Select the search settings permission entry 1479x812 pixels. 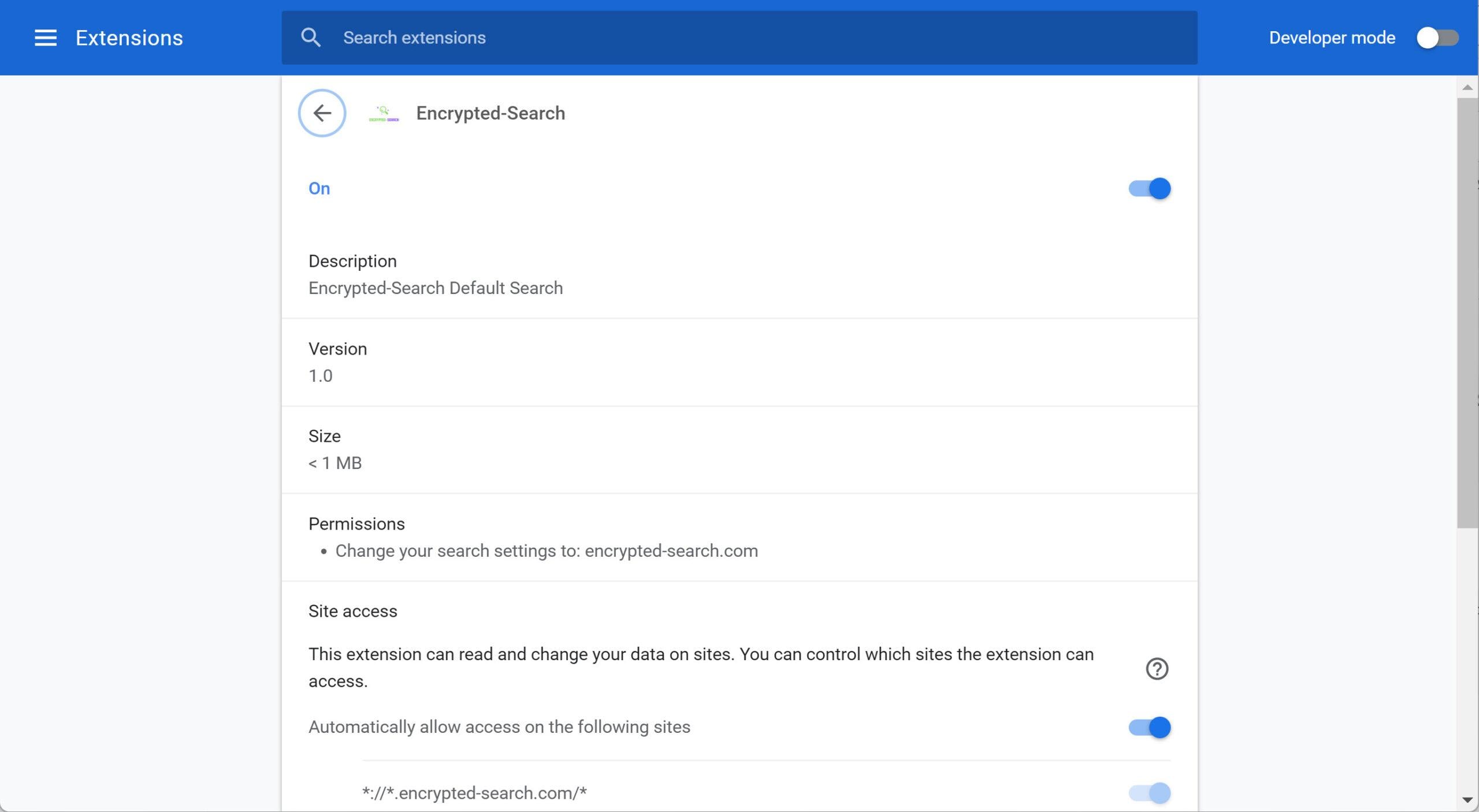point(546,551)
